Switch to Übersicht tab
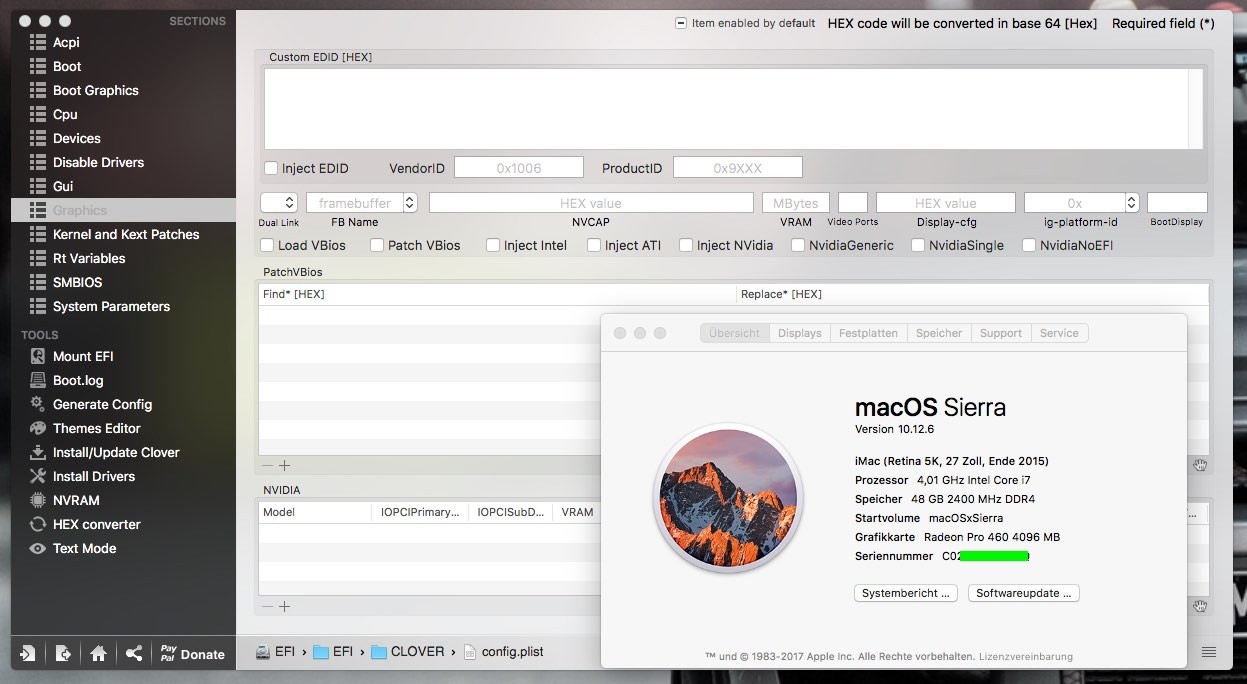This screenshot has height=684, width=1247. click(x=735, y=333)
